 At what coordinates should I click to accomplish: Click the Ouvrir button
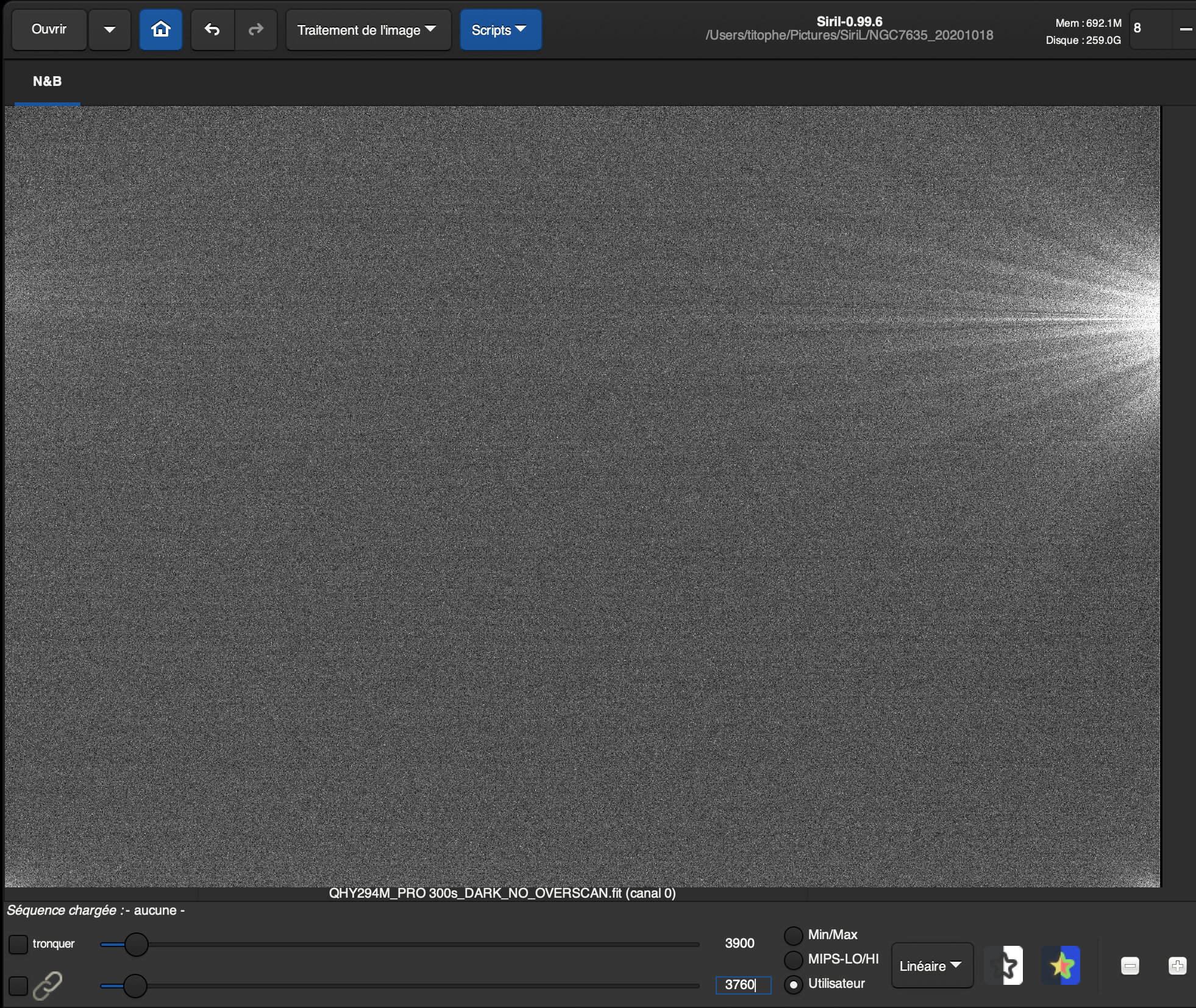click(x=49, y=29)
